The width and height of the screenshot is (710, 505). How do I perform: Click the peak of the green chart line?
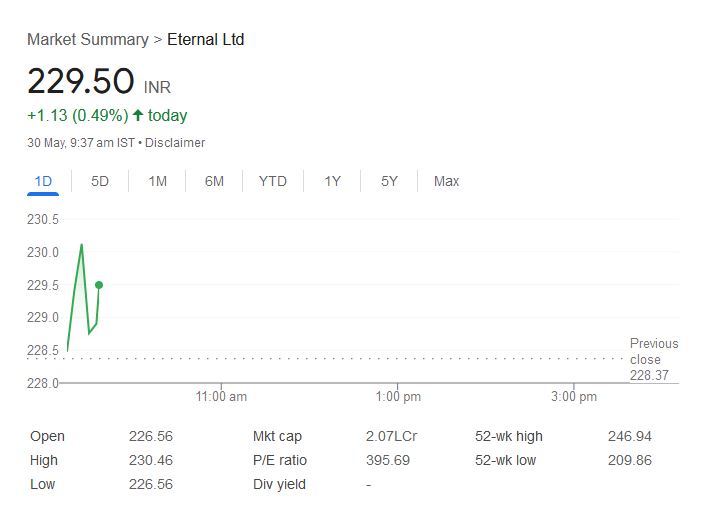81,245
